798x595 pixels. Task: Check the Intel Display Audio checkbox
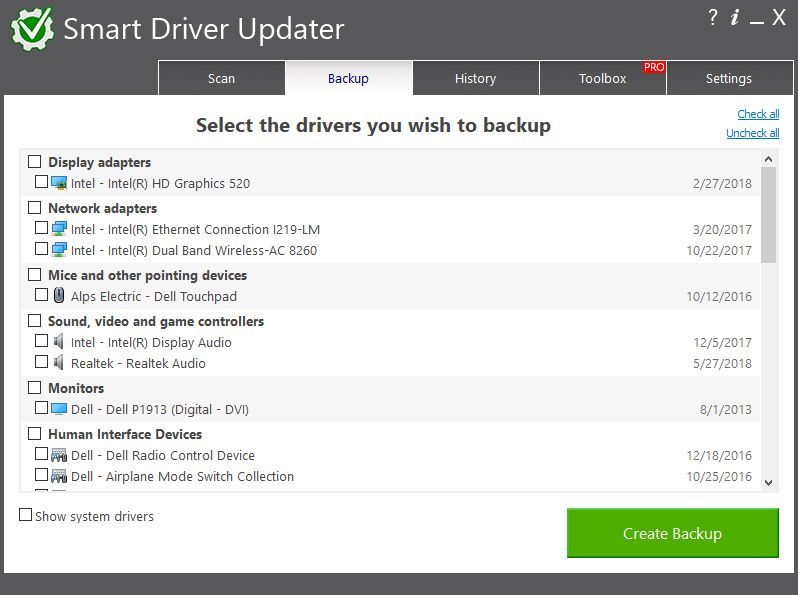(41, 341)
